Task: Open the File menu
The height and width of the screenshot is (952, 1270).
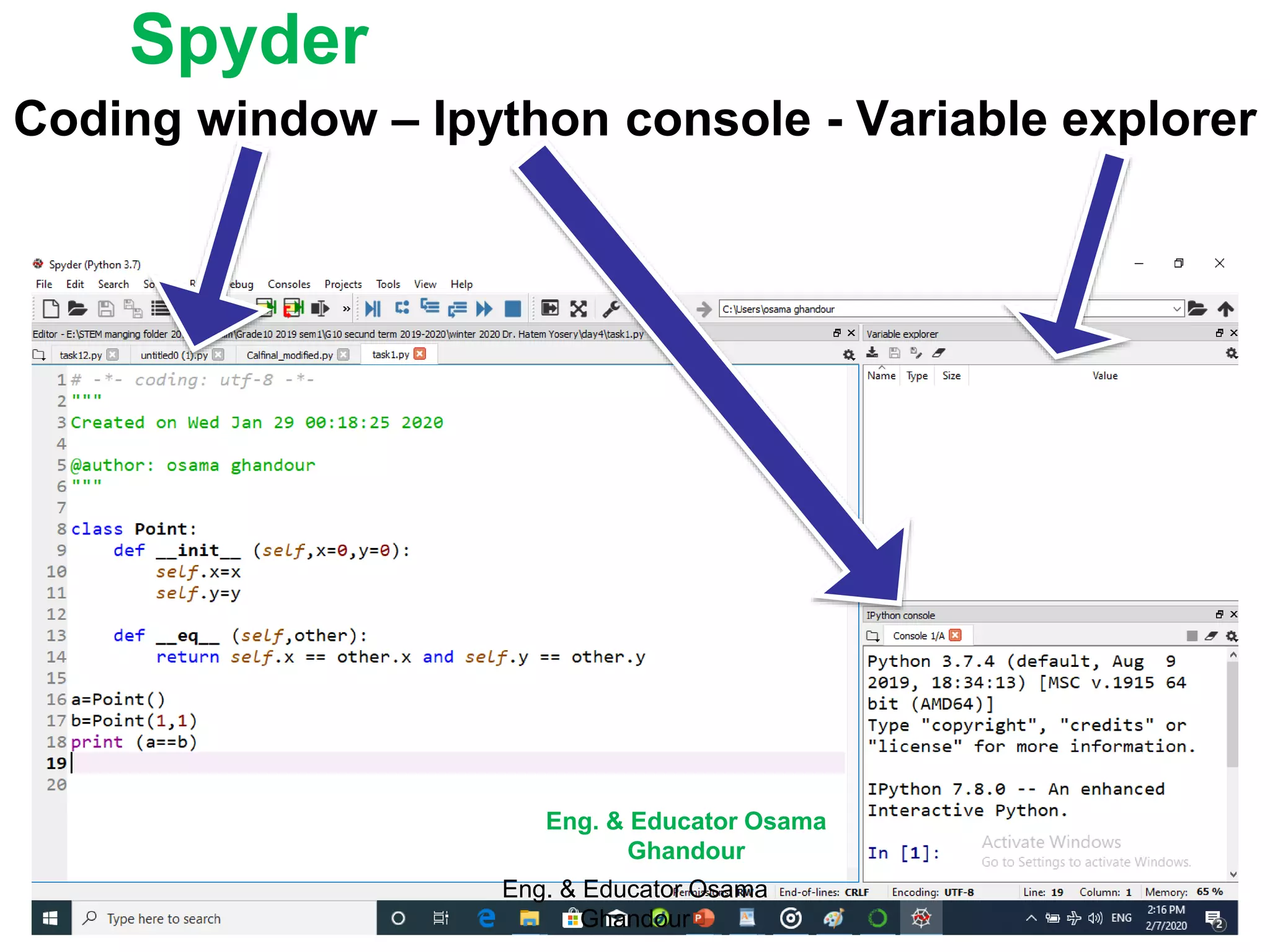Action: (x=44, y=284)
